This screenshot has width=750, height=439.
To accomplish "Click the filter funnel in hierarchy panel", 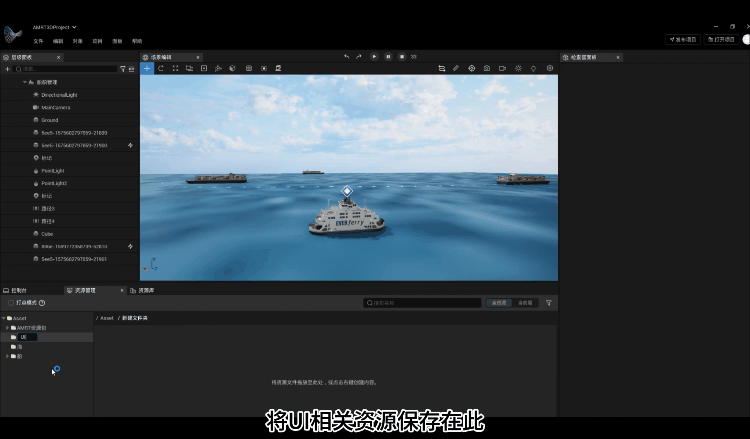I will (x=122, y=69).
